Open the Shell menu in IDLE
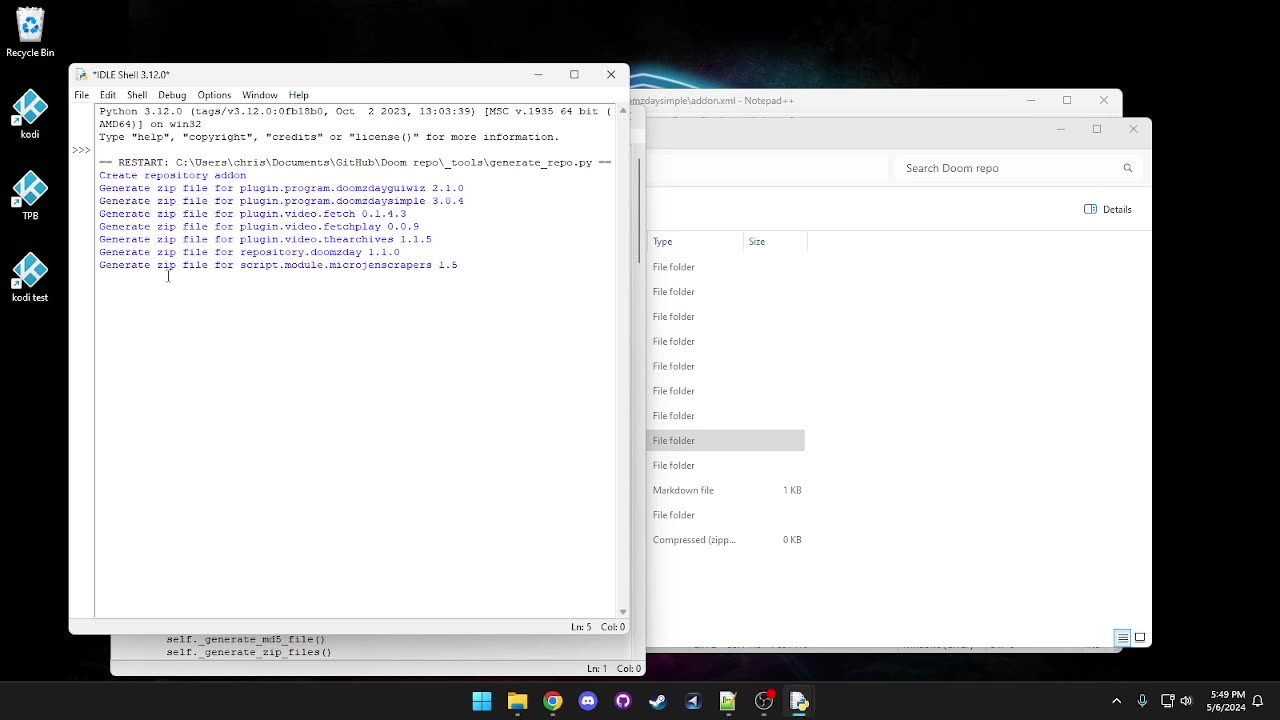The height and width of the screenshot is (720, 1280). coord(137,95)
